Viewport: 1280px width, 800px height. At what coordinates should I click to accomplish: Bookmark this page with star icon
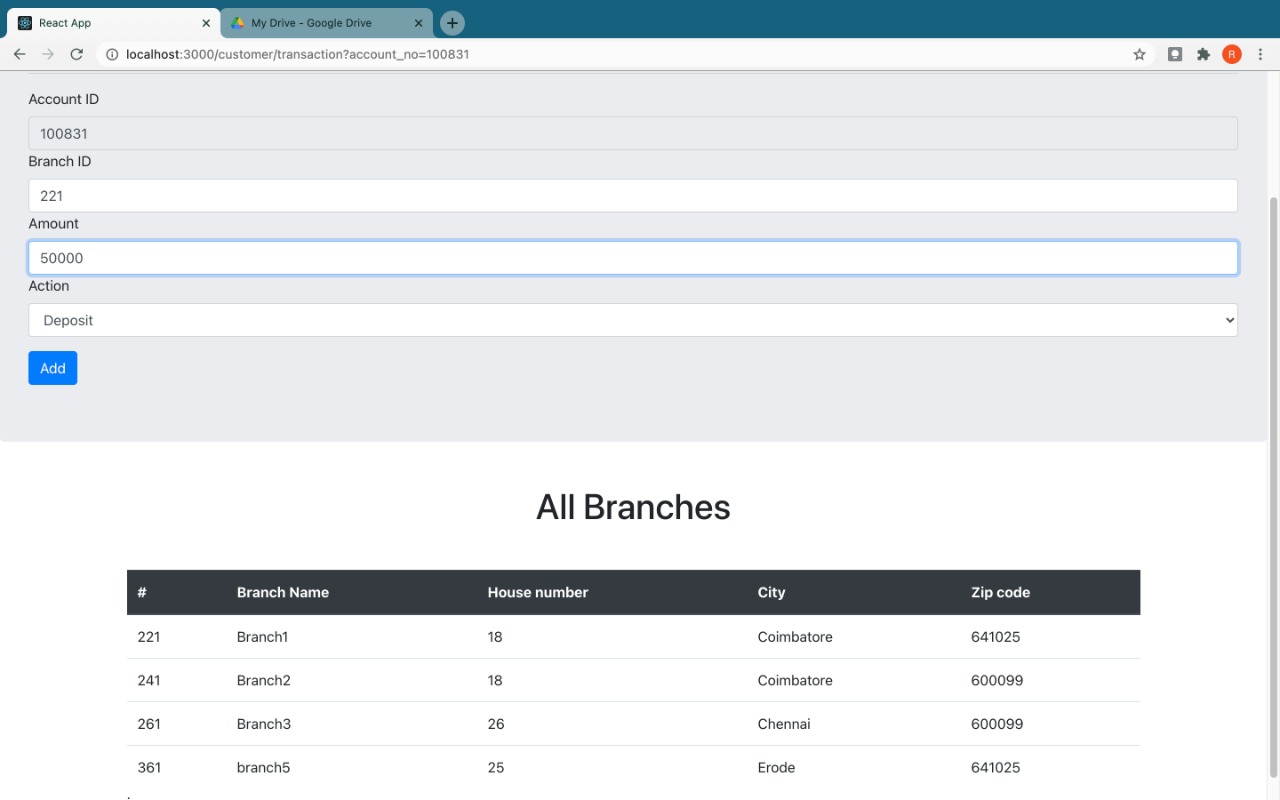(x=1139, y=54)
